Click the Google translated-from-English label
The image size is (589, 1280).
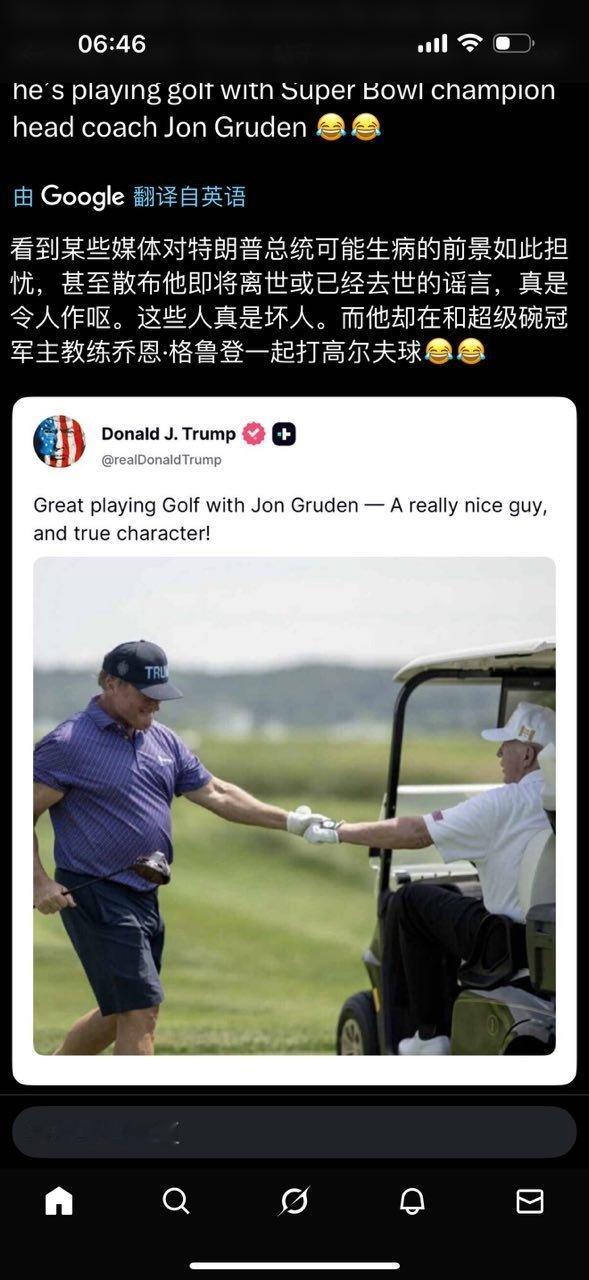click(129, 197)
